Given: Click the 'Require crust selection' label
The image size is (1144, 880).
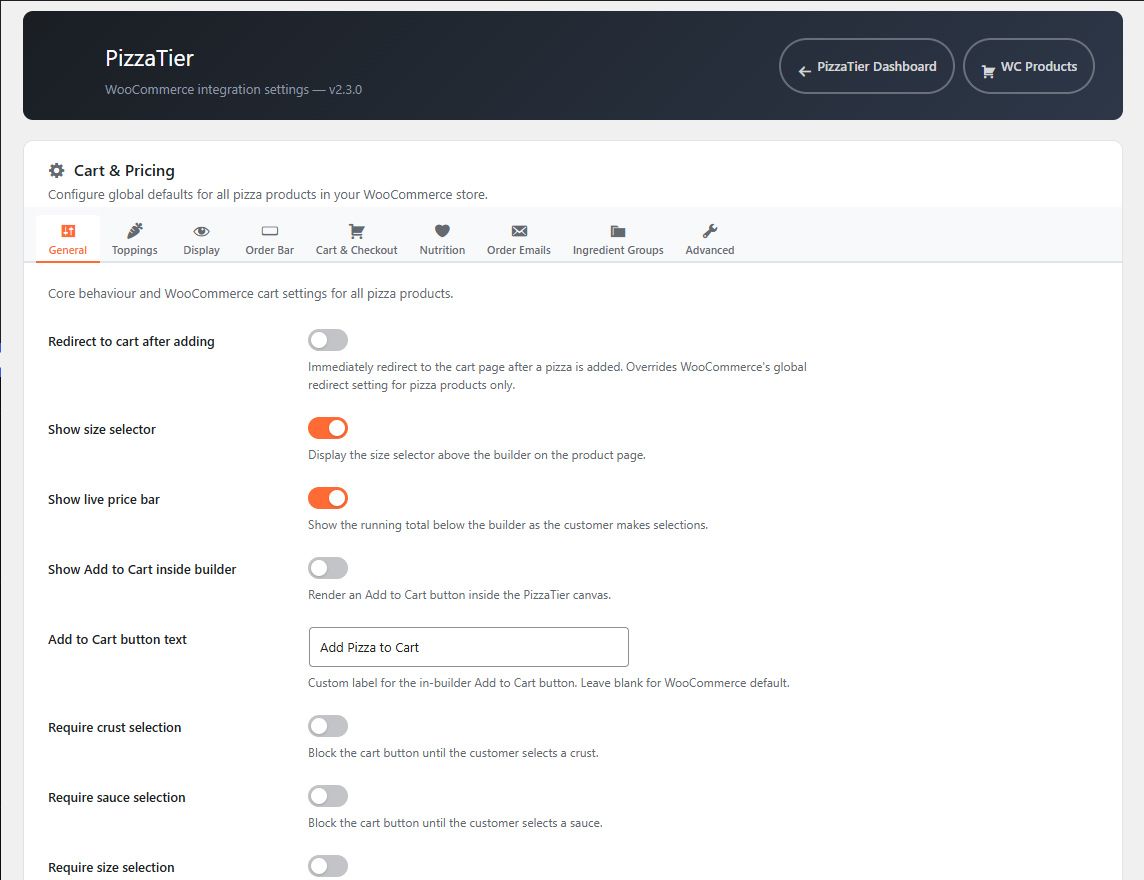Looking at the screenshot, I should tap(115, 727).
